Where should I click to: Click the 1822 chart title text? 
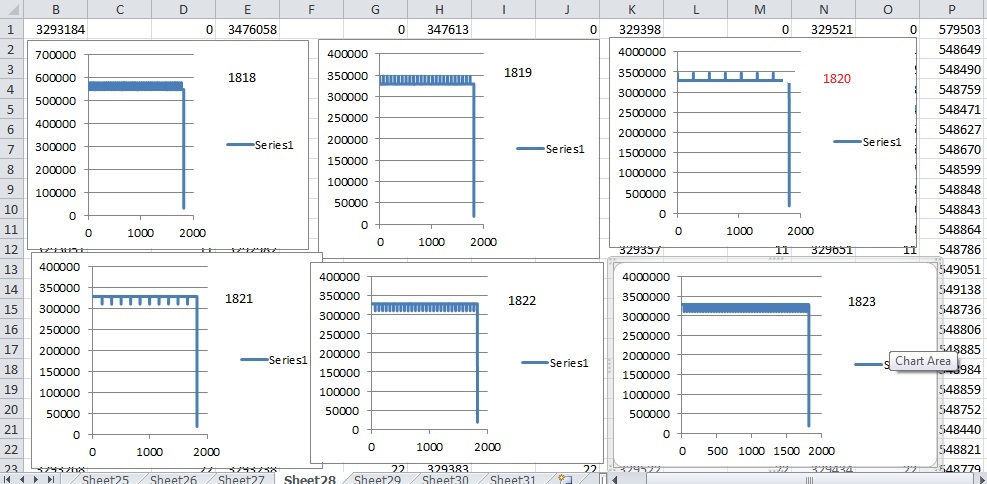521,300
